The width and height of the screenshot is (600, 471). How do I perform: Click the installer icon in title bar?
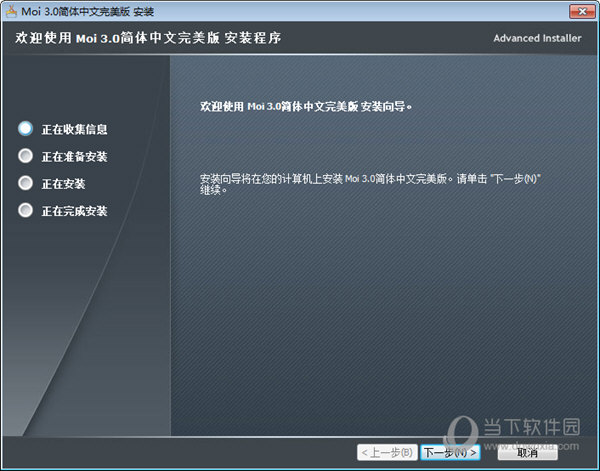[x=11, y=12]
